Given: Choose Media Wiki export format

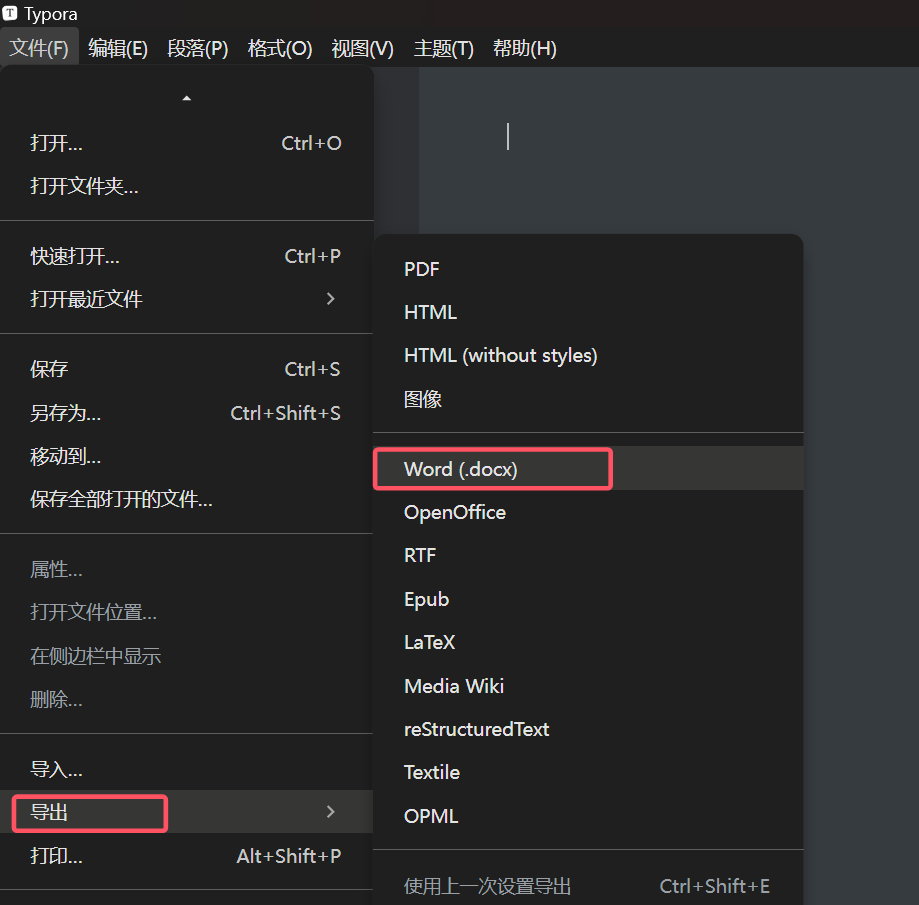Looking at the screenshot, I should click(x=588, y=686).
